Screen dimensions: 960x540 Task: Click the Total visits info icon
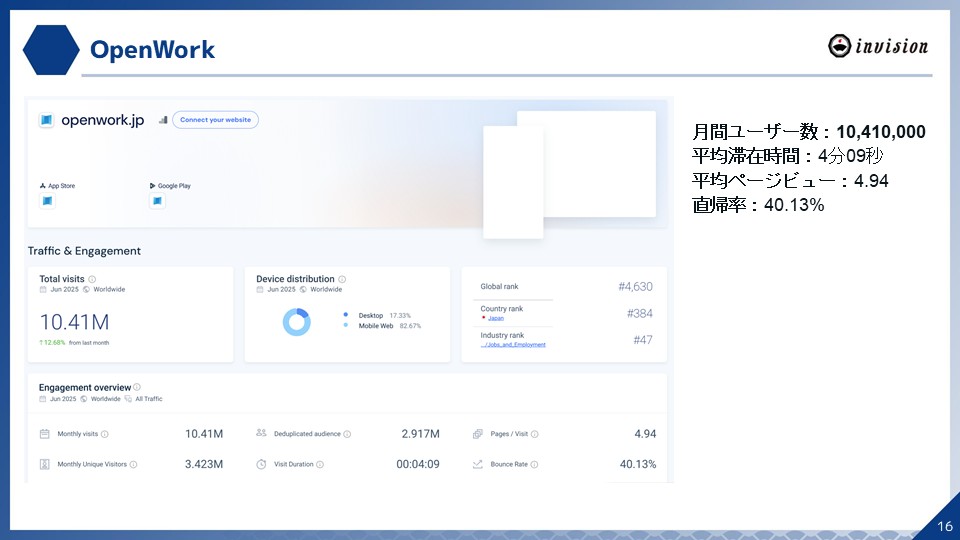[x=92, y=279]
